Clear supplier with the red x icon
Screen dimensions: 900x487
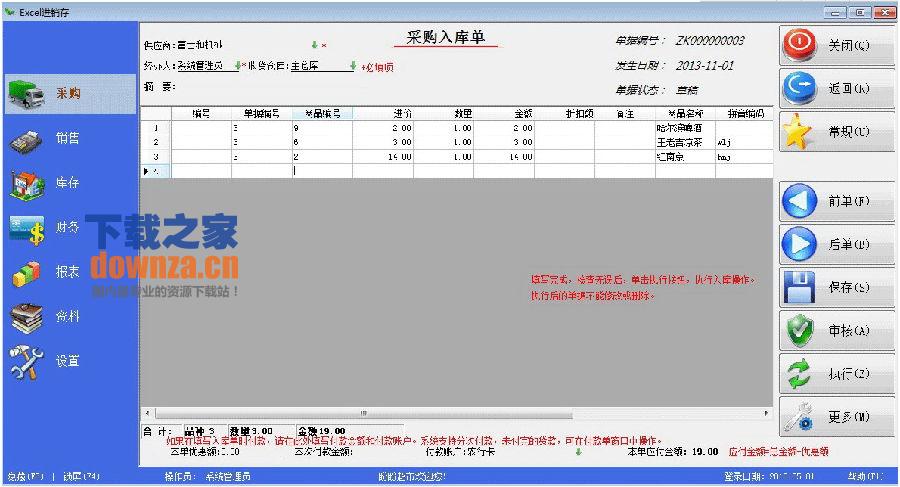coord(324,45)
